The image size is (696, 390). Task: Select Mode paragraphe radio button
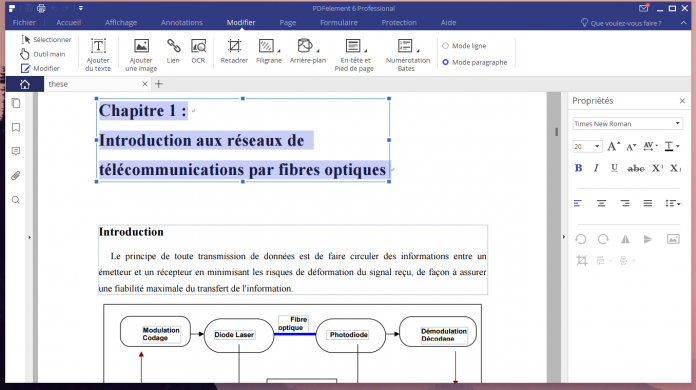click(x=475, y=63)
